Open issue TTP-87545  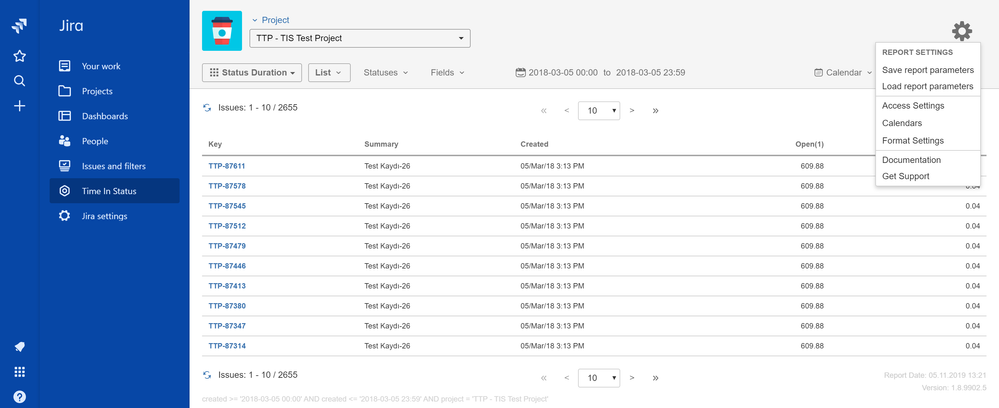(227, 206)
